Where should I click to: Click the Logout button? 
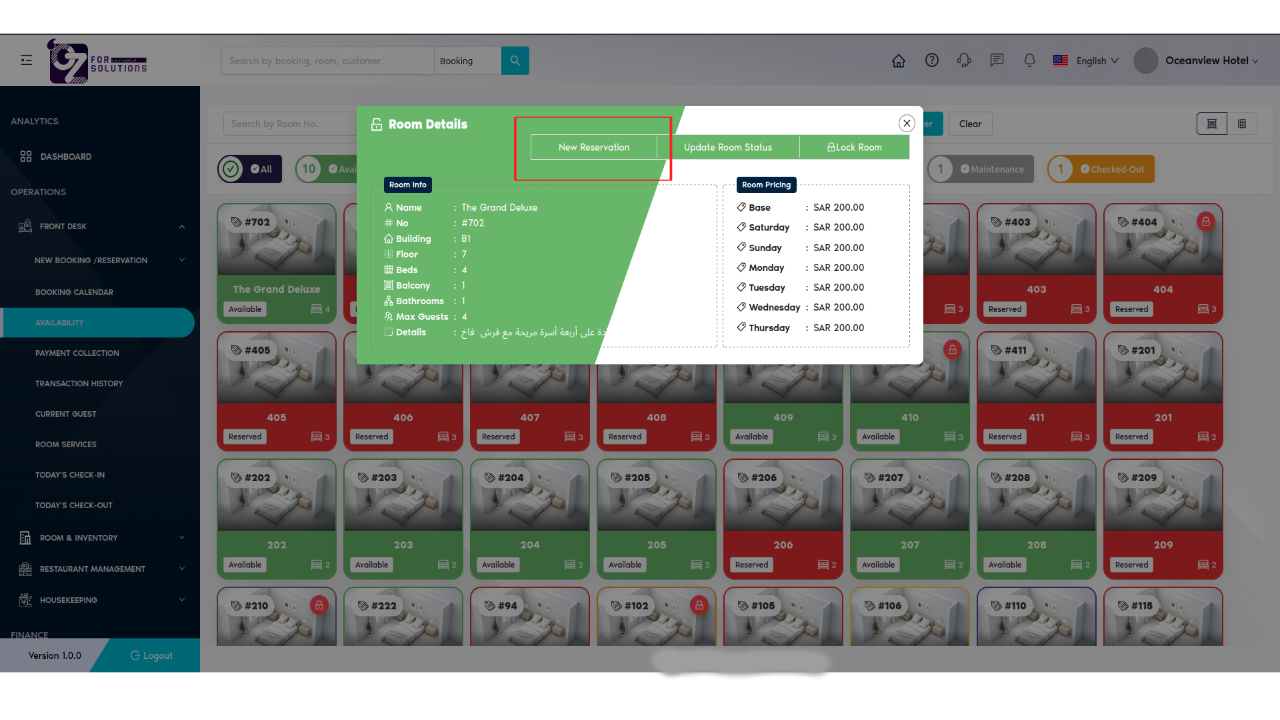pyautogui.click(x=152, y=656)
